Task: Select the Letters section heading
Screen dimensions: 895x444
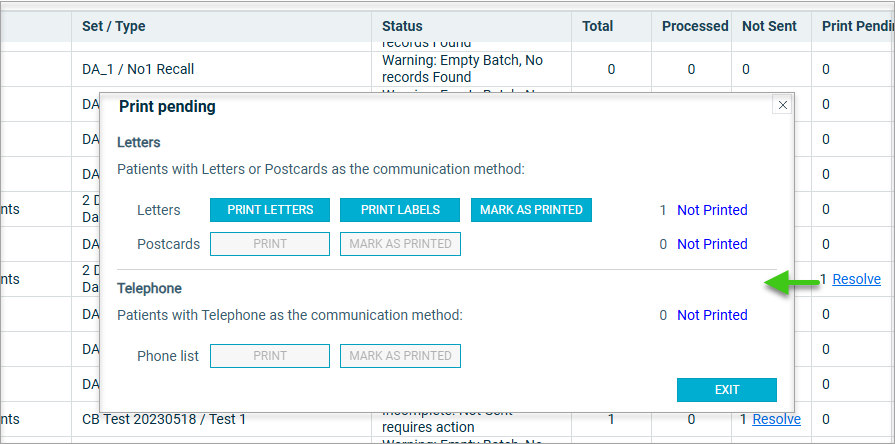Action: pos(139,142)
